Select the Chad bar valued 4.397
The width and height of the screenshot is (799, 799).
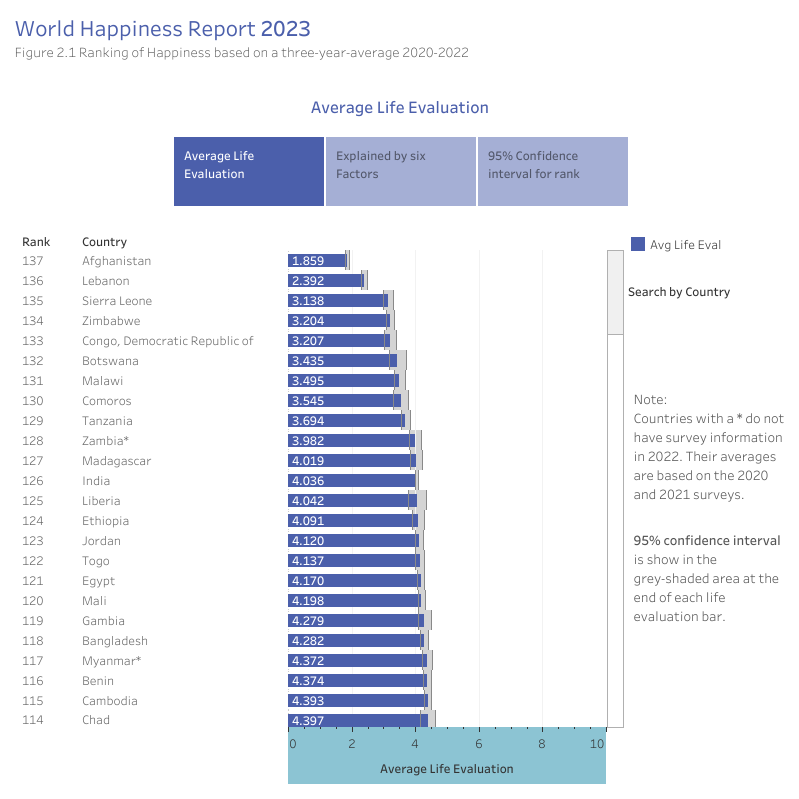pyautogui.click(x=357, y=721)
